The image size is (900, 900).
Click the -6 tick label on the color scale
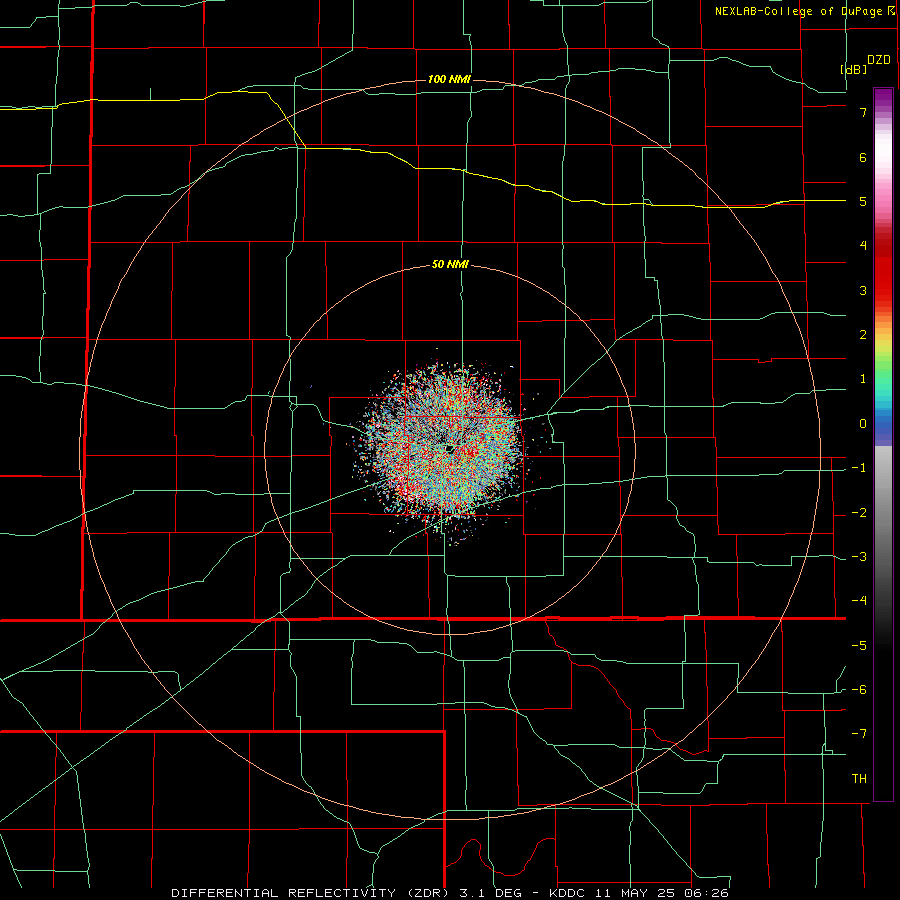point(859,690)
